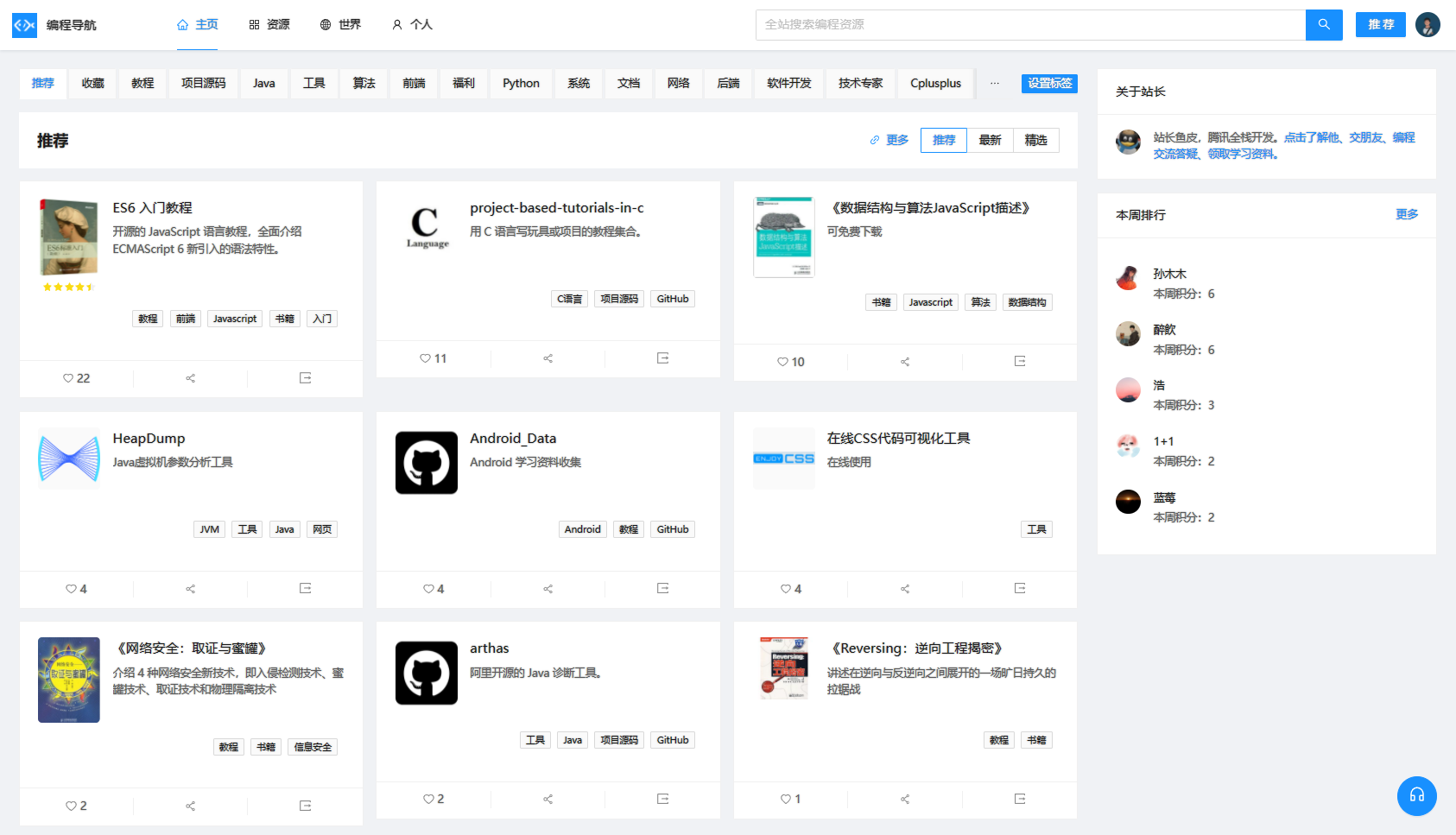
Task: Open the HeapDump logo thumbnail
Action: 69,459
